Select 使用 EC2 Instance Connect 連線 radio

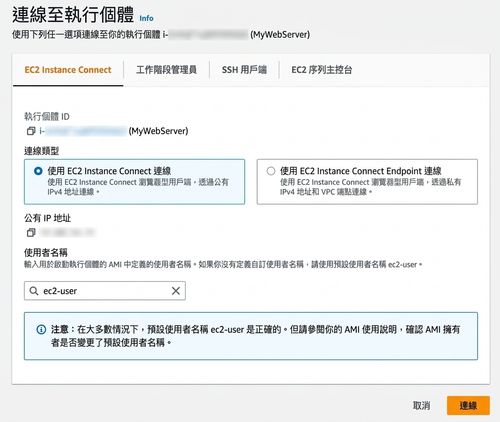click(38, 171)
